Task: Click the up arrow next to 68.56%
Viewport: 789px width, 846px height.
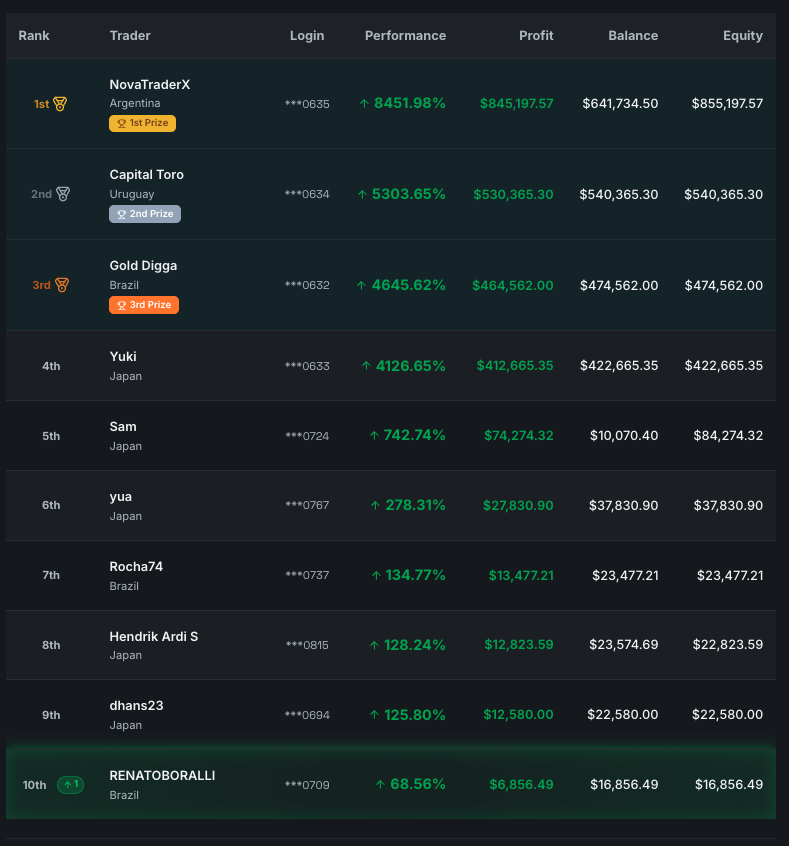Action: click(380, 784)
